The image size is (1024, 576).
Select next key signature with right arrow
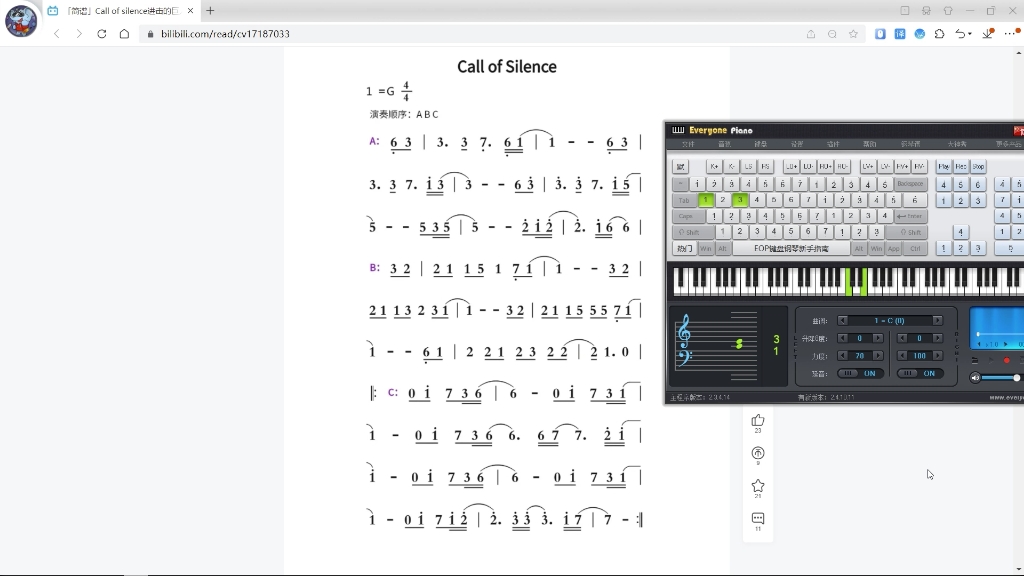click(x=937, y=321)
